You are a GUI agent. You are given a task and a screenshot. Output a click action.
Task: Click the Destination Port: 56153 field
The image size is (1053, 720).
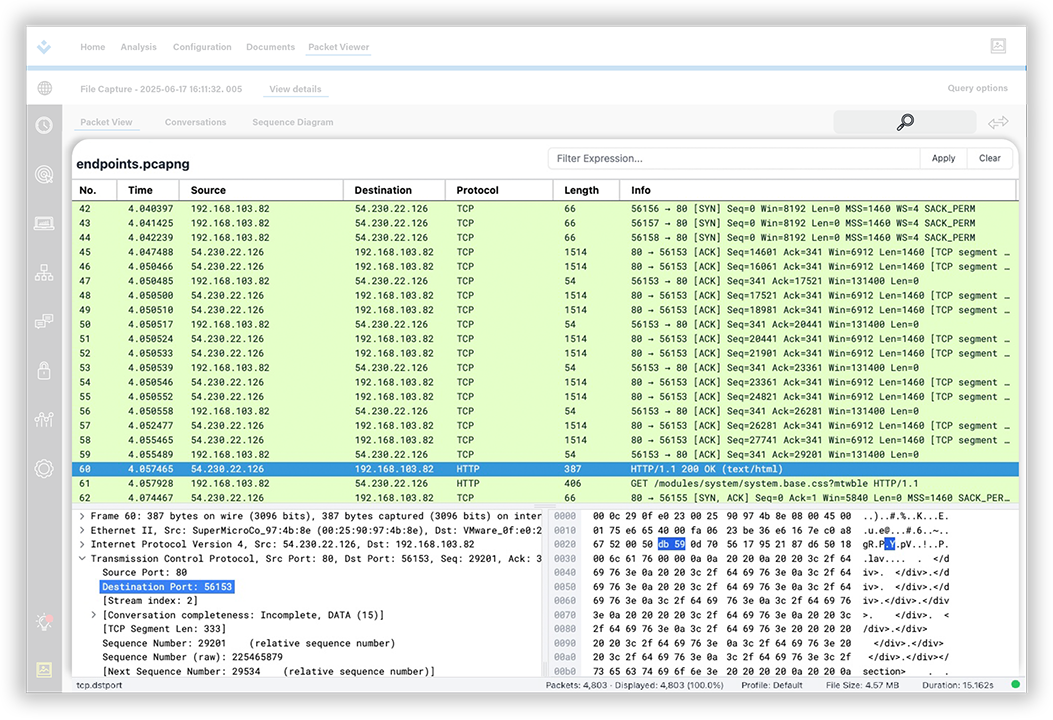coord(167,586)
